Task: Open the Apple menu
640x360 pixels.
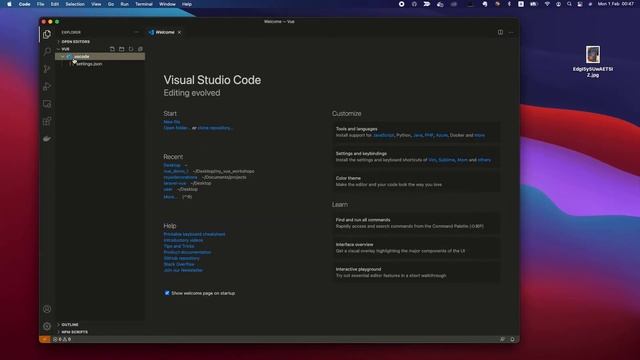Action: click(9, 4)
